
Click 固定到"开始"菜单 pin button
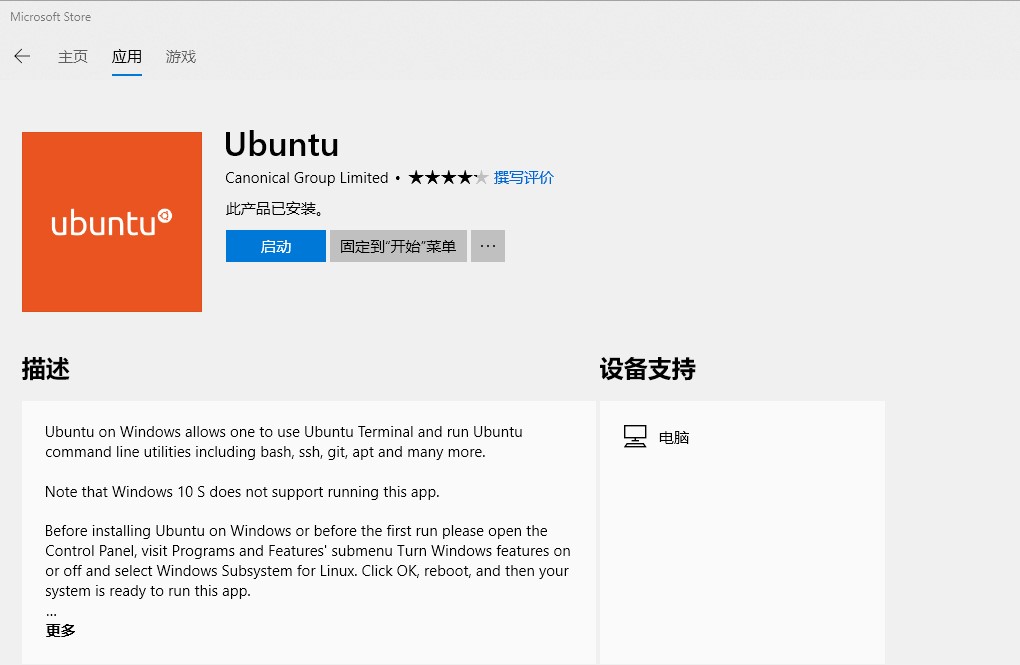[x=398, y=246]
